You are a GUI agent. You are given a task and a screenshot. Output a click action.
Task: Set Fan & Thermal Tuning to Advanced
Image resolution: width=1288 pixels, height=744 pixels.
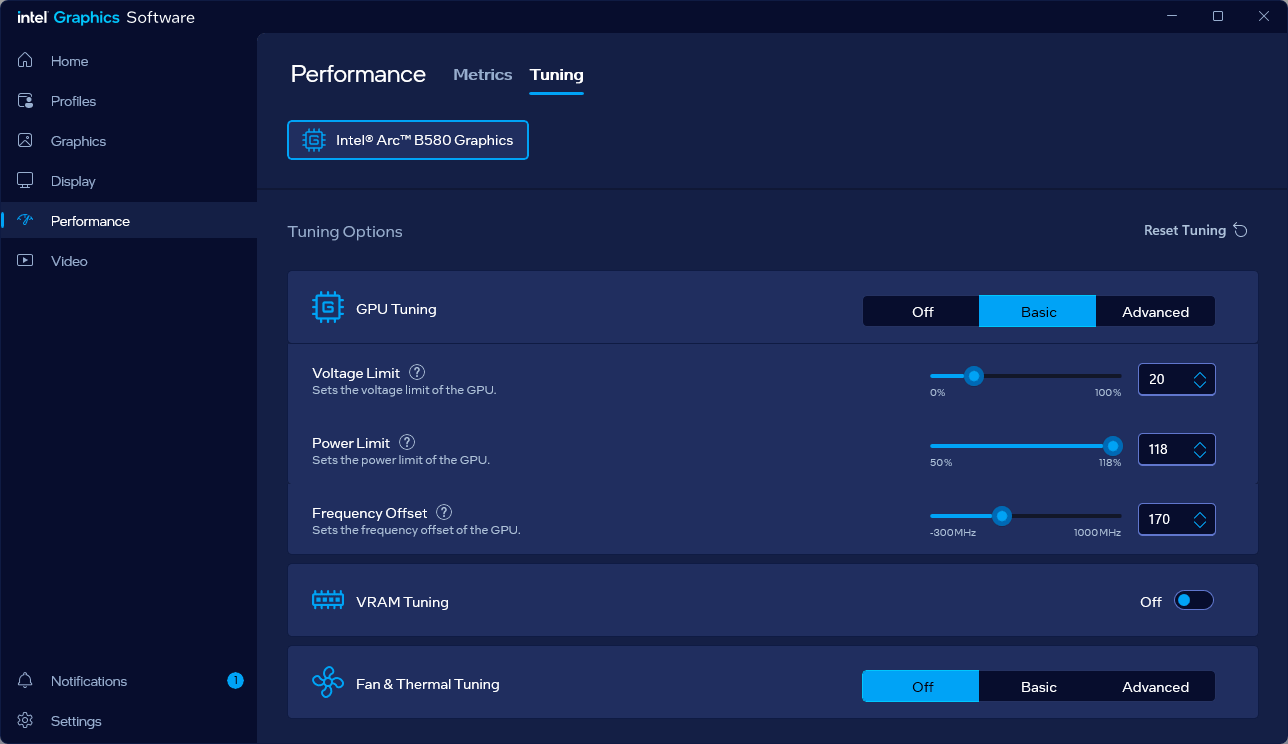[x=1155, y=687]
